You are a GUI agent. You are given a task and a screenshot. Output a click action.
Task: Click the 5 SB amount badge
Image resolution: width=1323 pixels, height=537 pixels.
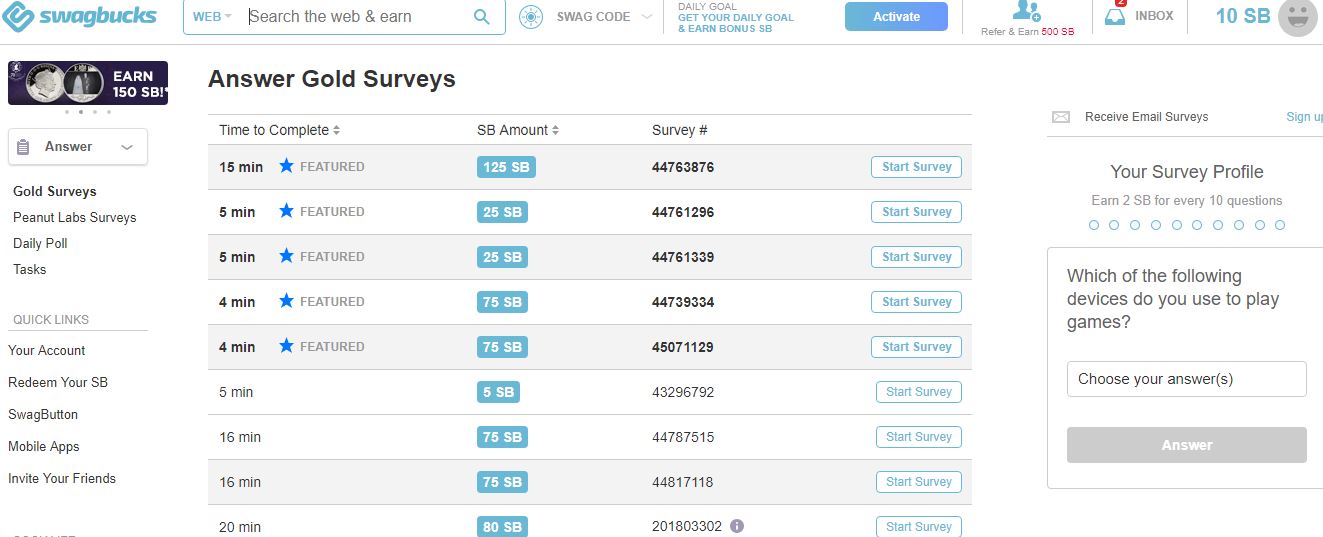coord(498,392)
